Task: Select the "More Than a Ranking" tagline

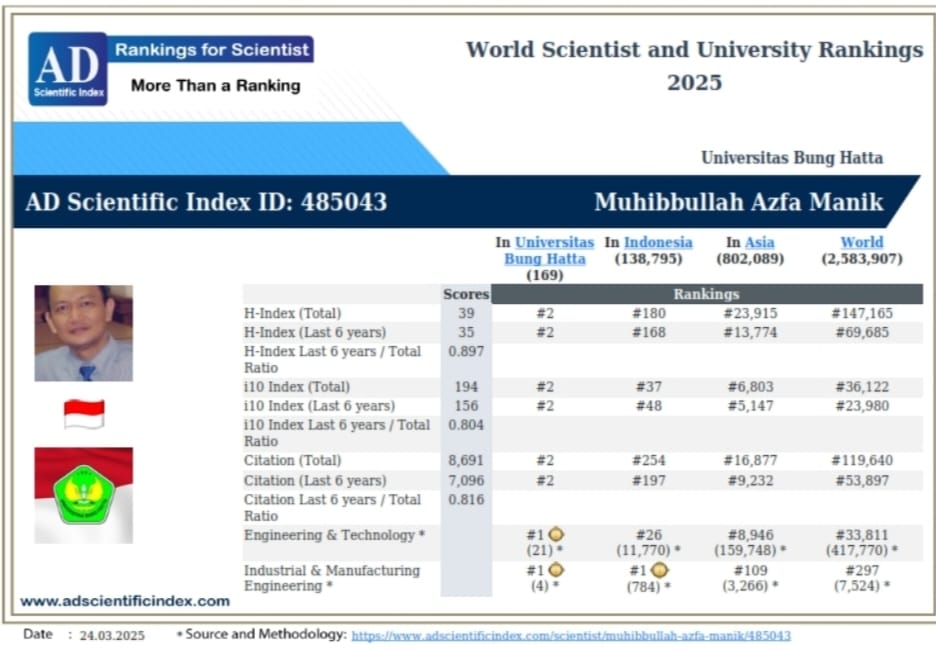Action: [215, 85]
